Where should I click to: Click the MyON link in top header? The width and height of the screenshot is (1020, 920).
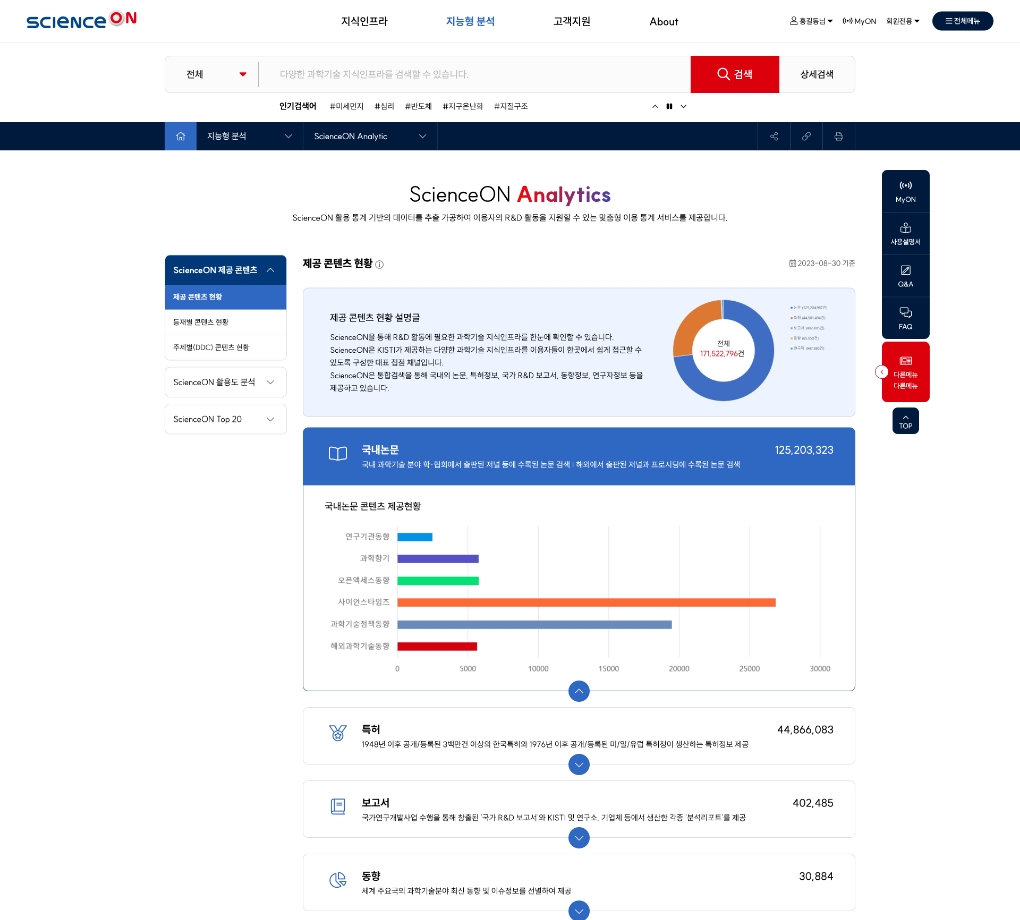point(859,21)
